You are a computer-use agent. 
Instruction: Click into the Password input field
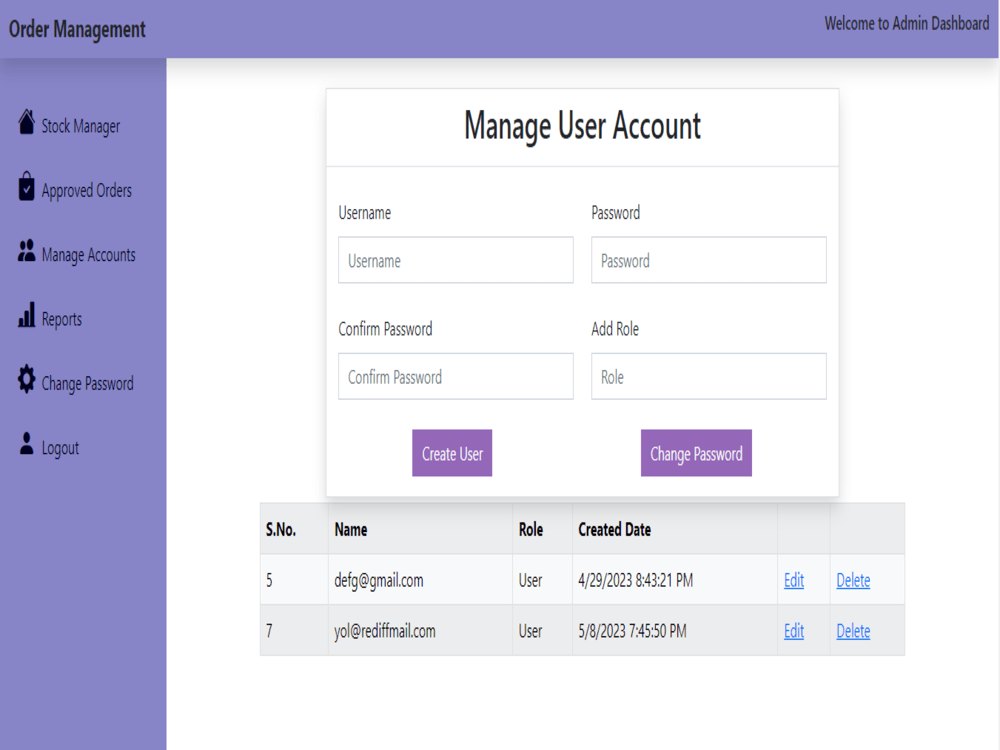tap(708, 260)
